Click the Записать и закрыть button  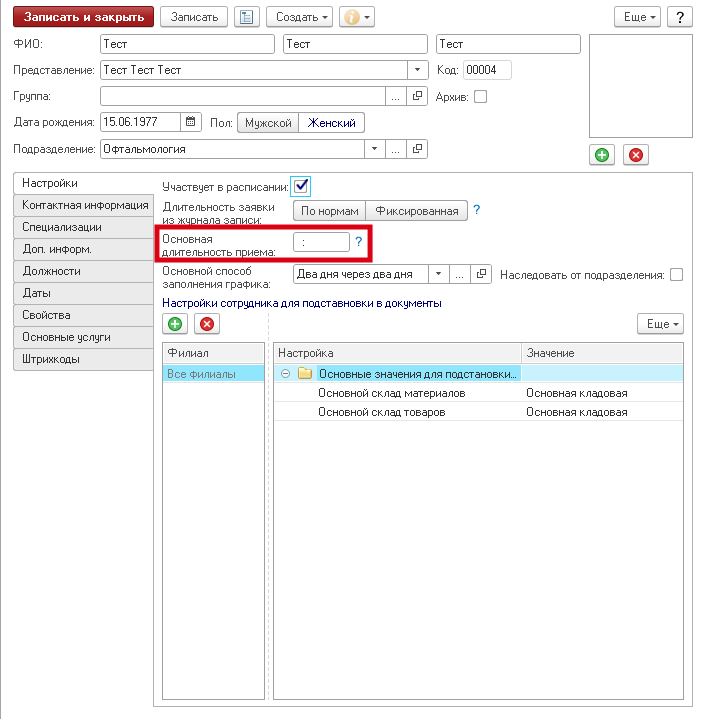pyautogui.click(x=84, y=18)
